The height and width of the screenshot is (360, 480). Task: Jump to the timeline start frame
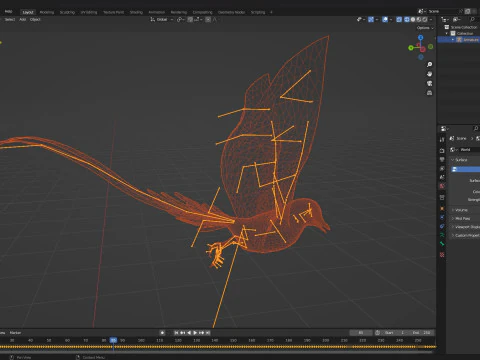point(176,333)
